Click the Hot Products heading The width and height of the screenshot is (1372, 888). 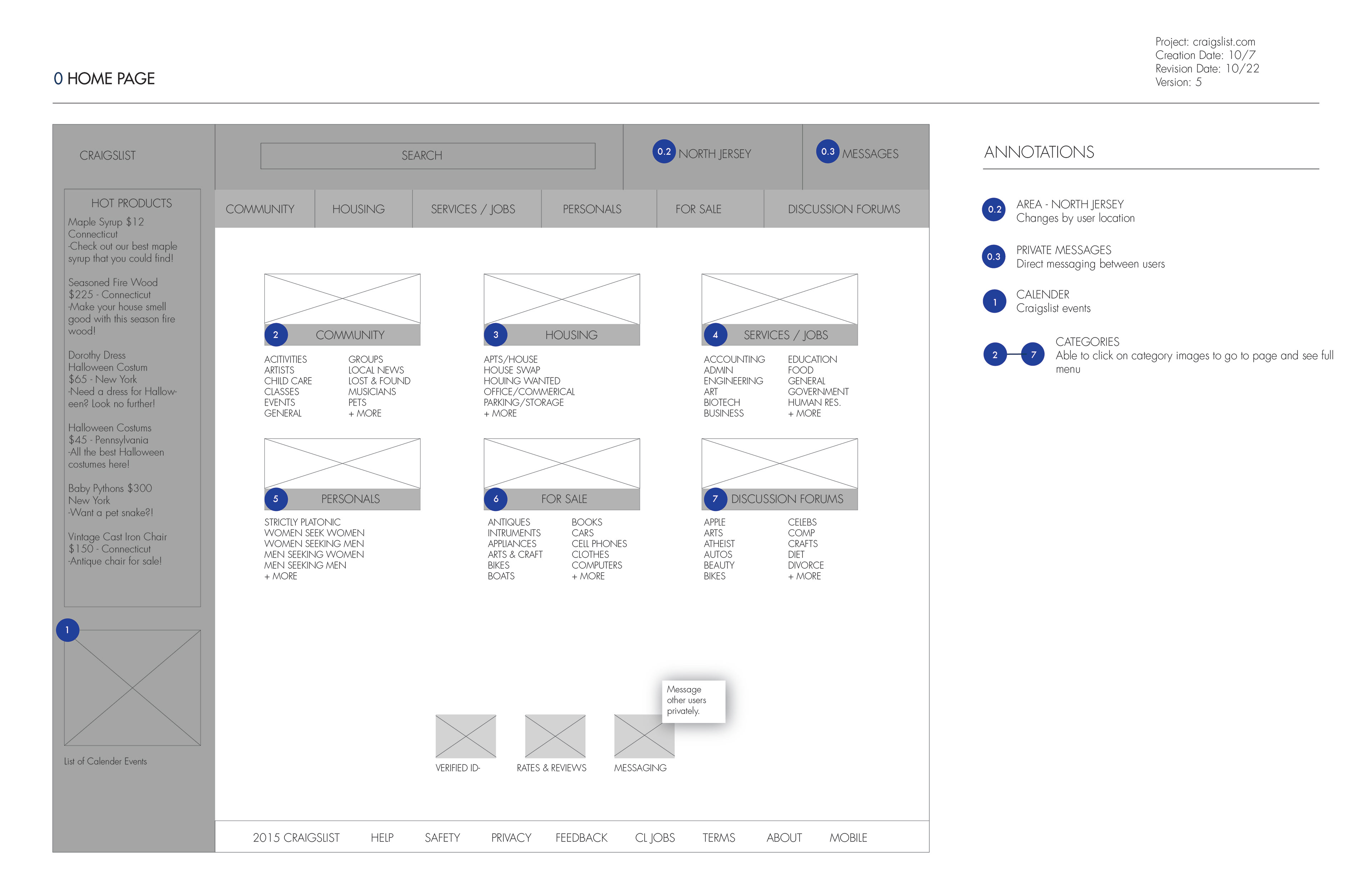coord(131,203)
